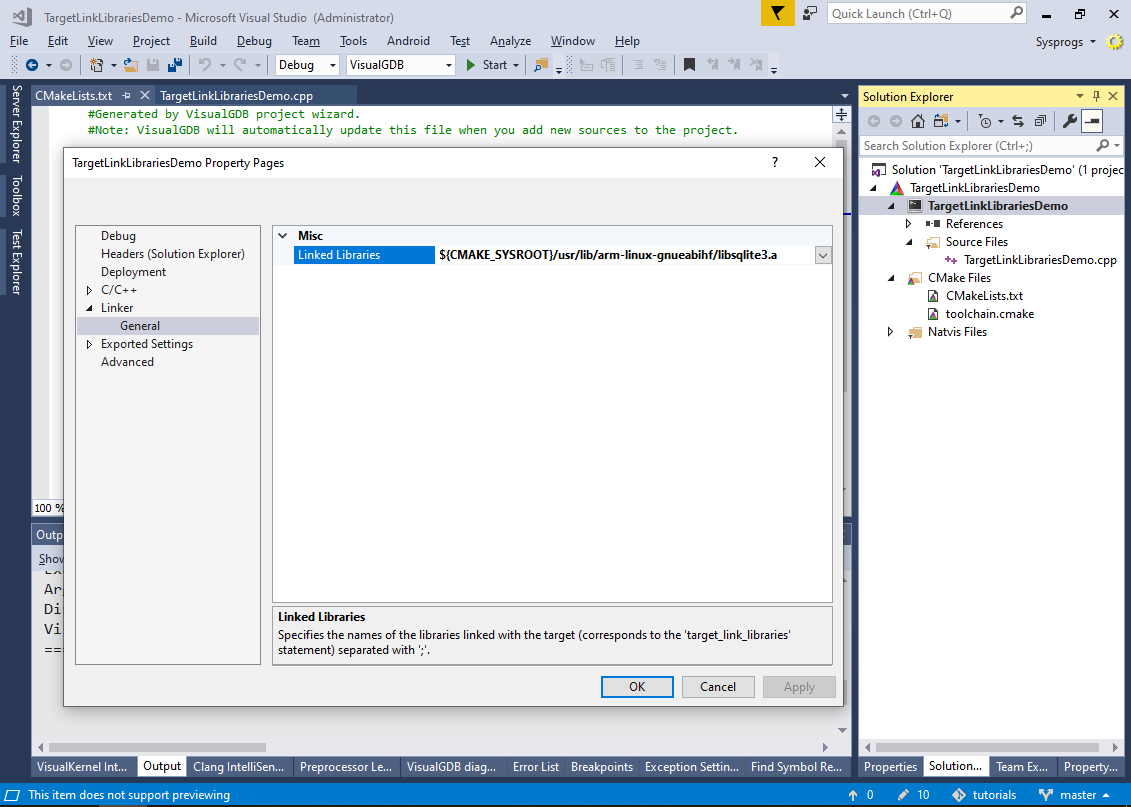Click the Collapse All icon in Solution Explorer
The width and height of the screenshot is (1131, 807).
[1040, 121]
